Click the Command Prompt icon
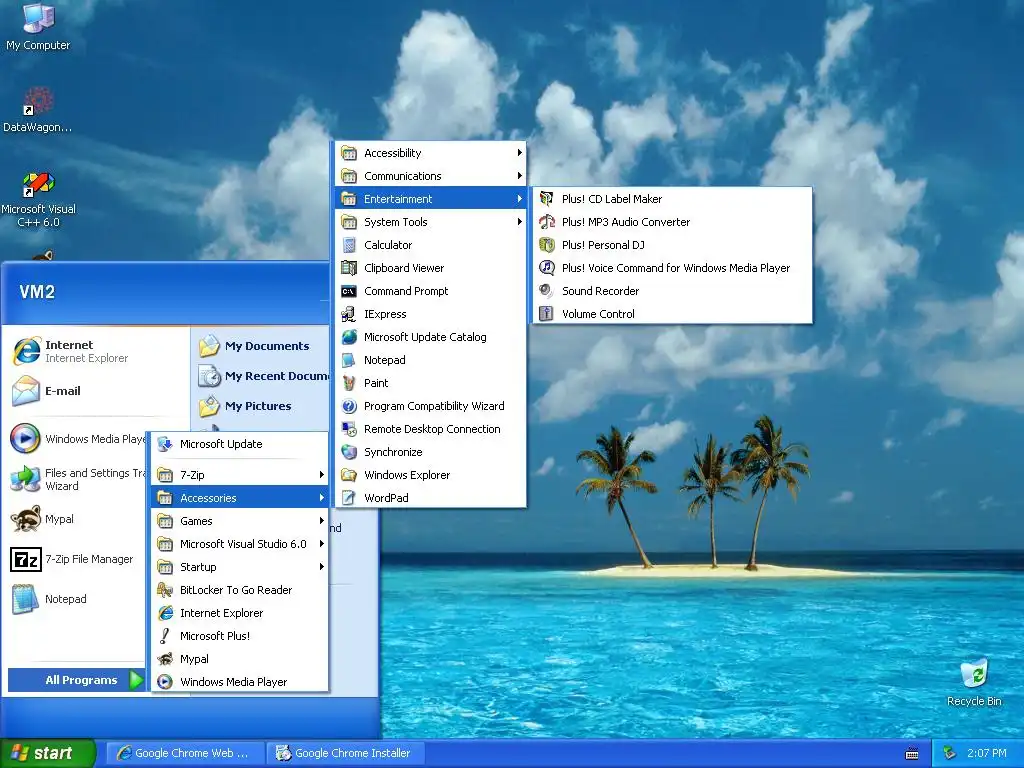The height and width of the screenshot is (768, 1024). tap(349, 291)
